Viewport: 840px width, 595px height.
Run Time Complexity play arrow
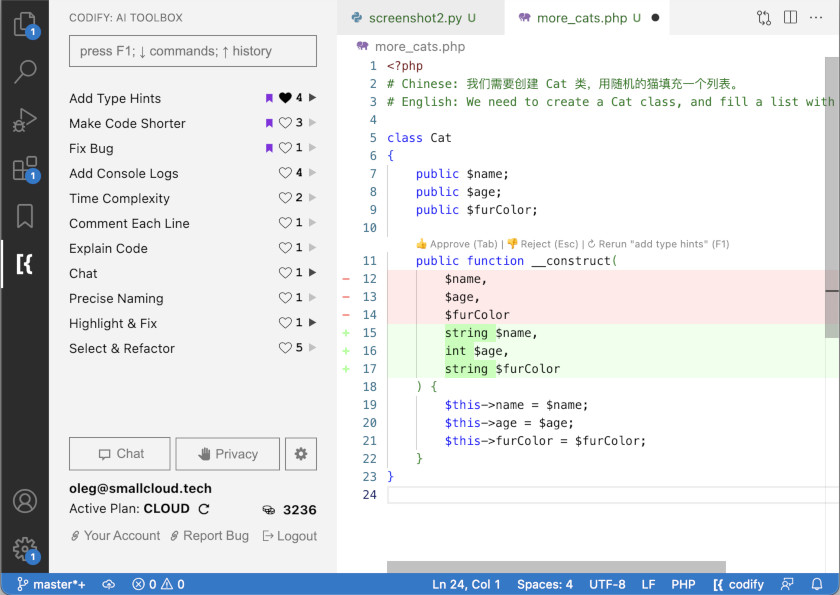click(312, 198)
